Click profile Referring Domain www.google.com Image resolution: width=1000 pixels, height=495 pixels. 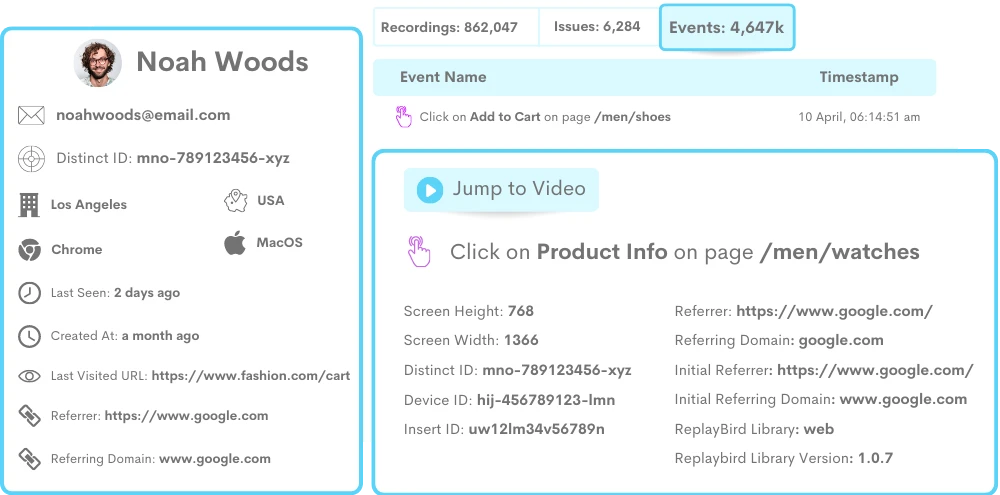(215, 459)
